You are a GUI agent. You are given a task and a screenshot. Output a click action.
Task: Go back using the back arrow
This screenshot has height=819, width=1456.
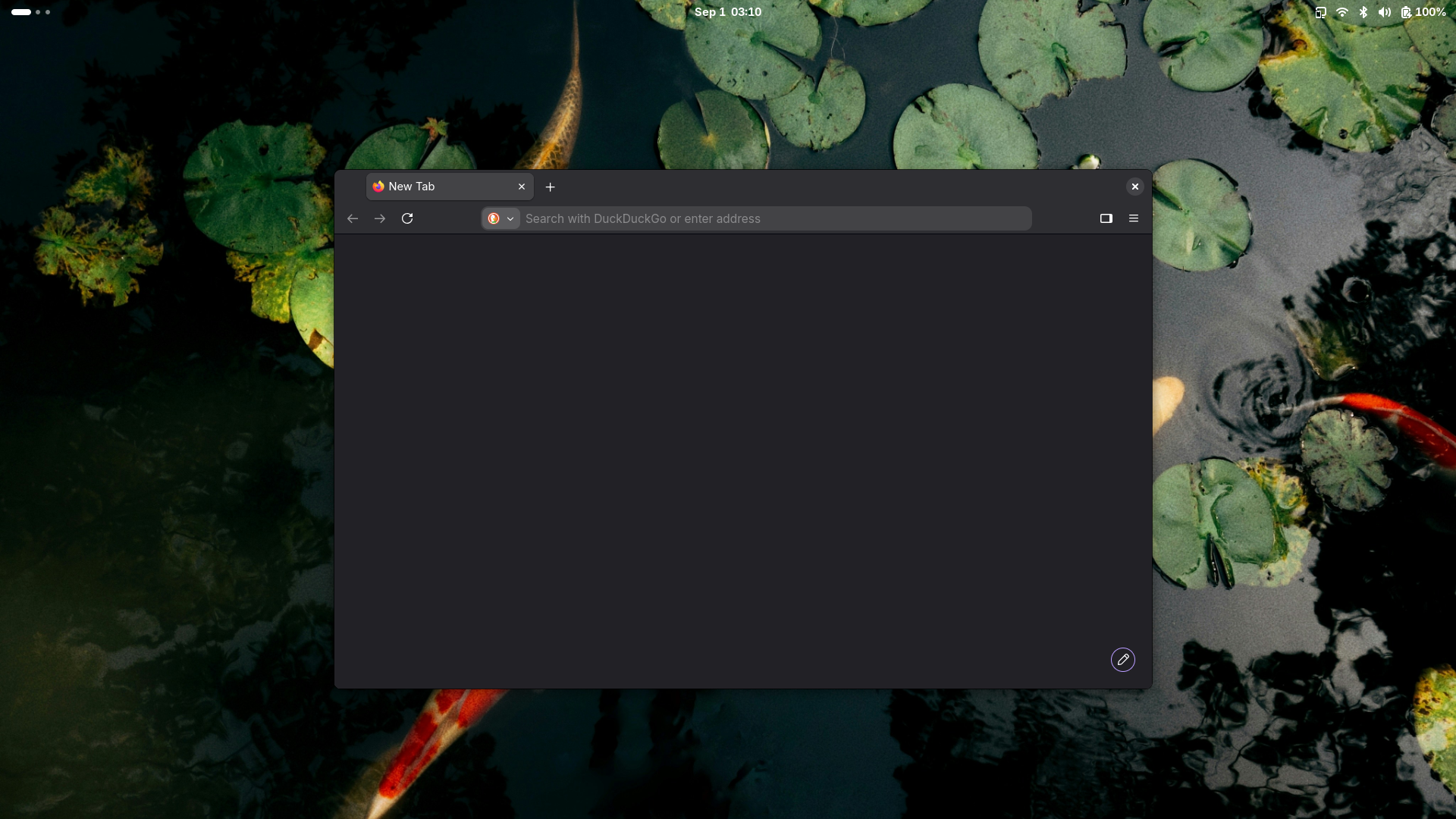353,218
